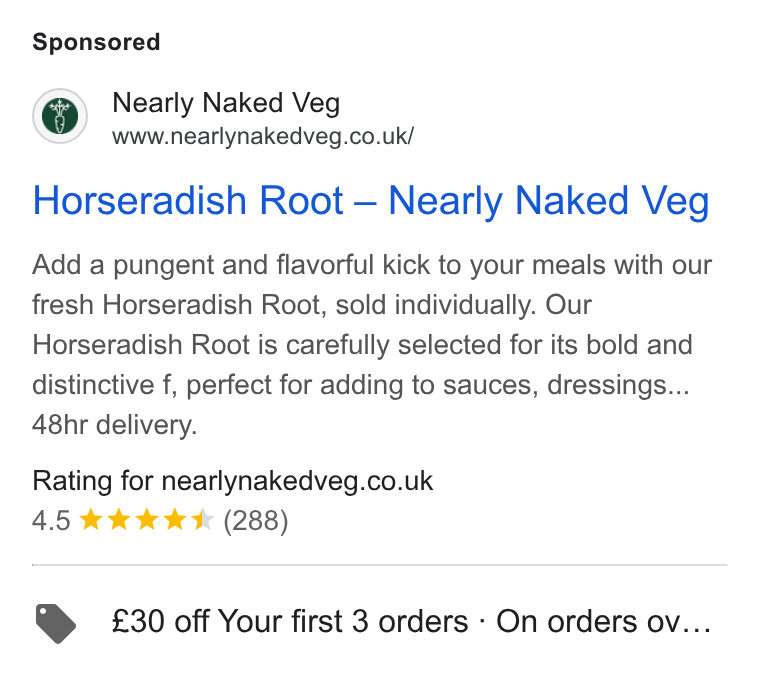The height and width of the screenshot is (682, 760).
Task: Click the Nearly Naked Veg advertiser name
Action: 226,103
